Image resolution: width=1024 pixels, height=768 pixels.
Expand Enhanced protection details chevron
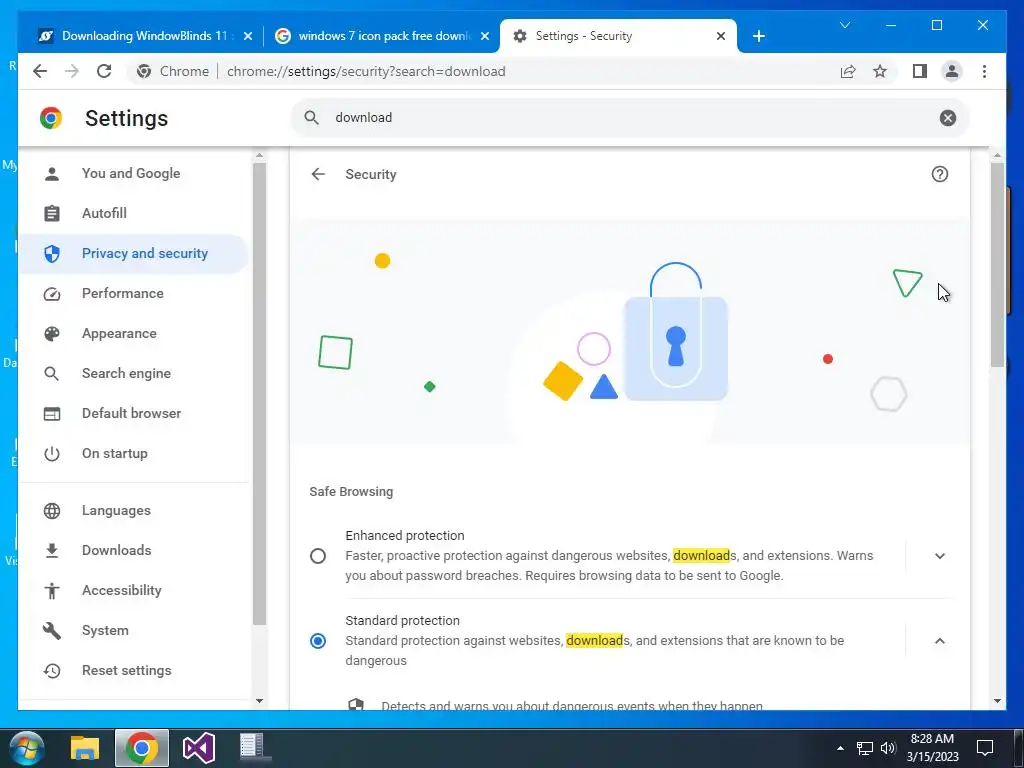tap(940, 556)
